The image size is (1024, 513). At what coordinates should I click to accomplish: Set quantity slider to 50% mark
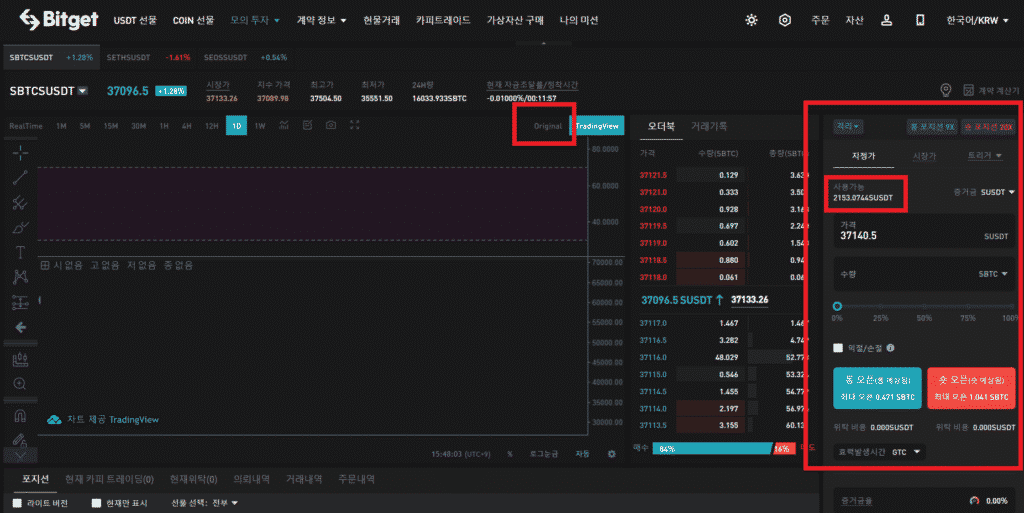[x=924, y=306]
